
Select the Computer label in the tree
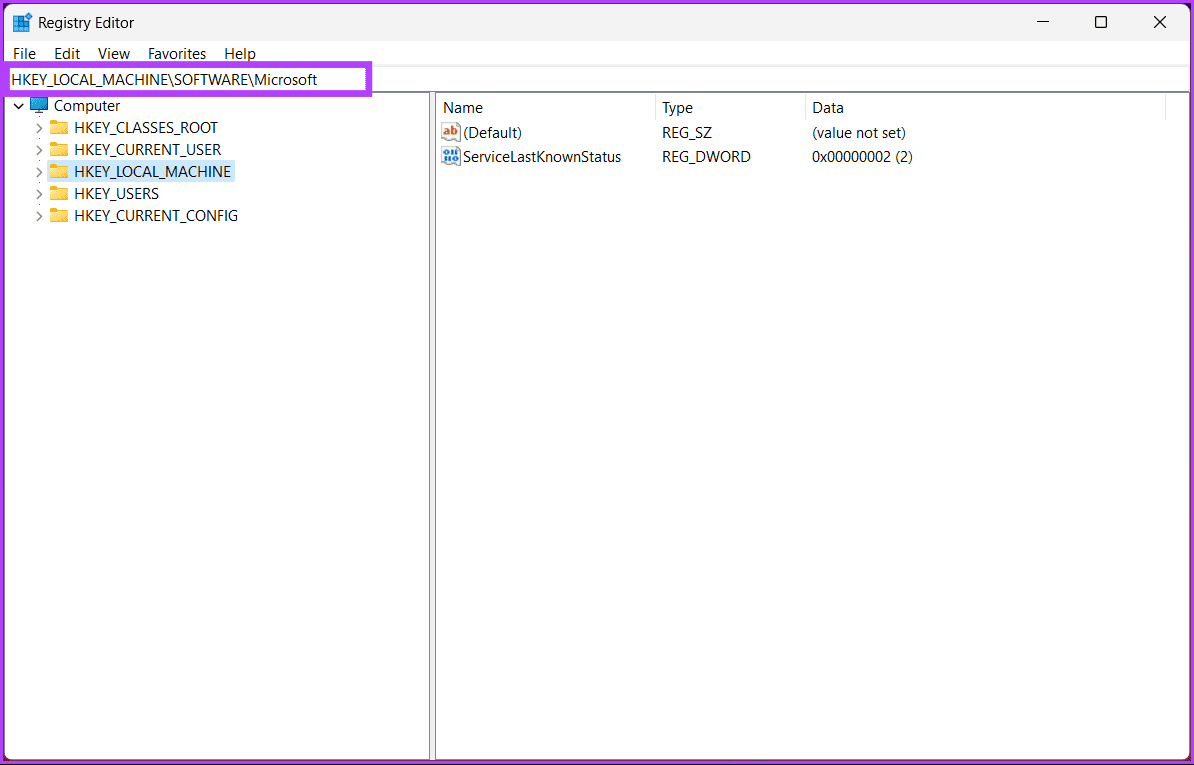point(87,106)
